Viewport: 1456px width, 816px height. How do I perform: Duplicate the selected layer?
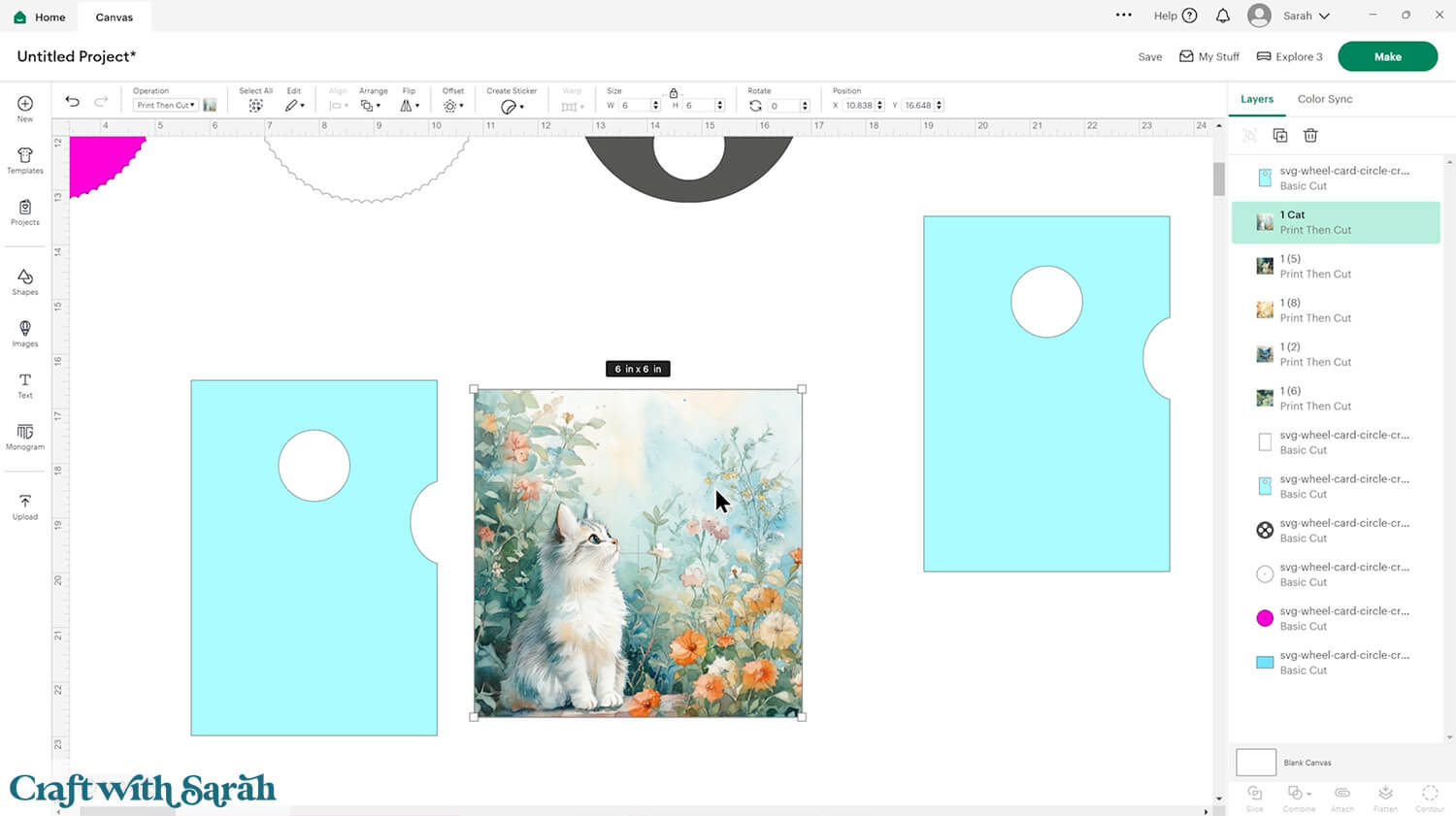coord(1280,136)
